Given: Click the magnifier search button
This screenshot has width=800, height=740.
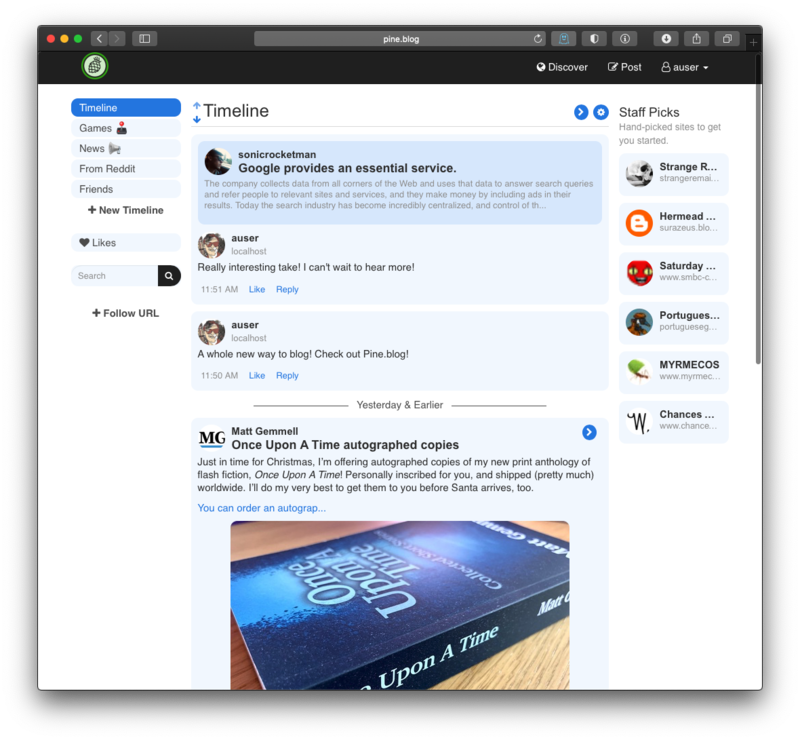Looking at the screenshot, I should tap(169, 276).
